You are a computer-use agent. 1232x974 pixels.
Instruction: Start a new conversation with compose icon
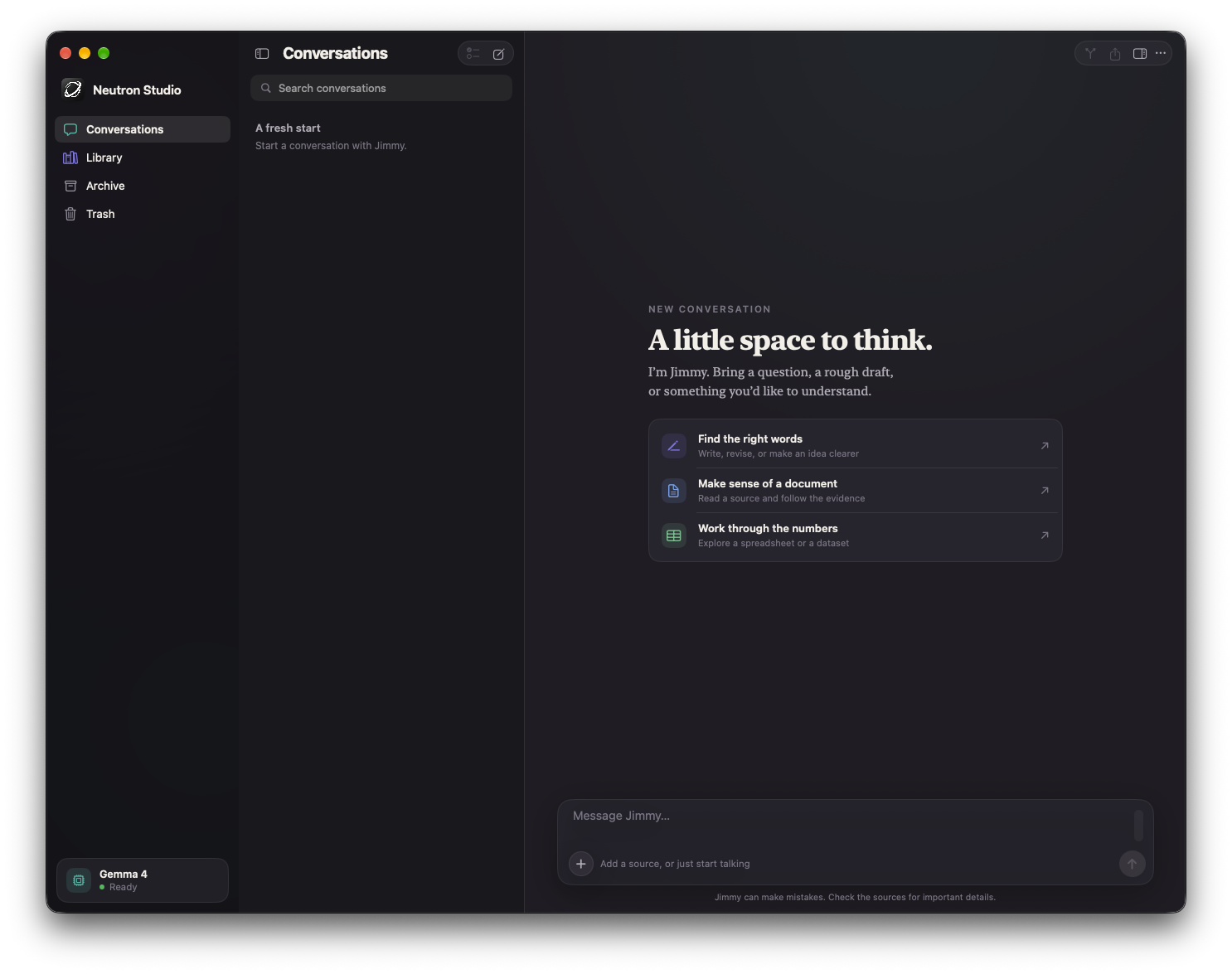pos(499,54)
